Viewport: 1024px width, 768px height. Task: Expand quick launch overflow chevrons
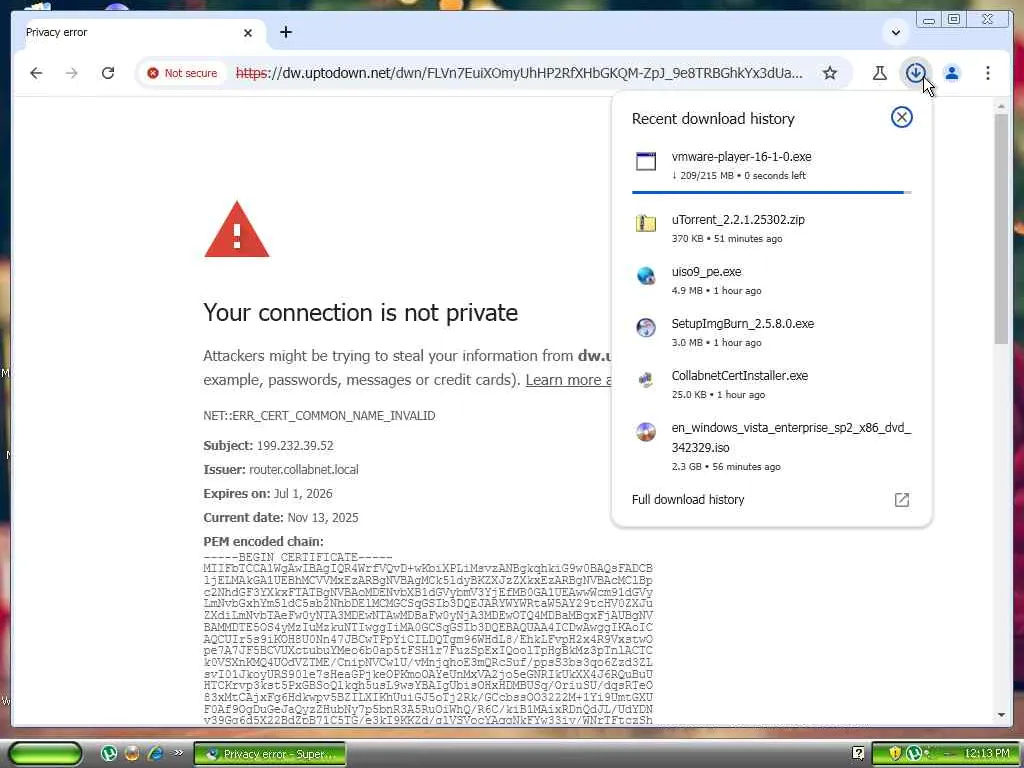pos(178,753)
